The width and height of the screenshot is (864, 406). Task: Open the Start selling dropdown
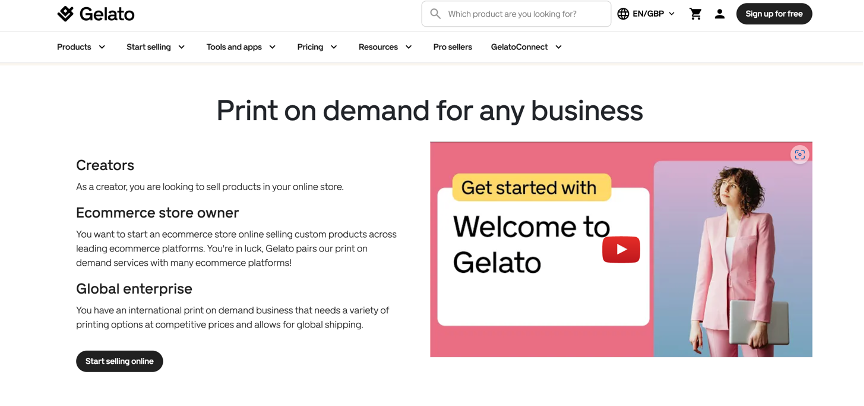coord(155,47)
